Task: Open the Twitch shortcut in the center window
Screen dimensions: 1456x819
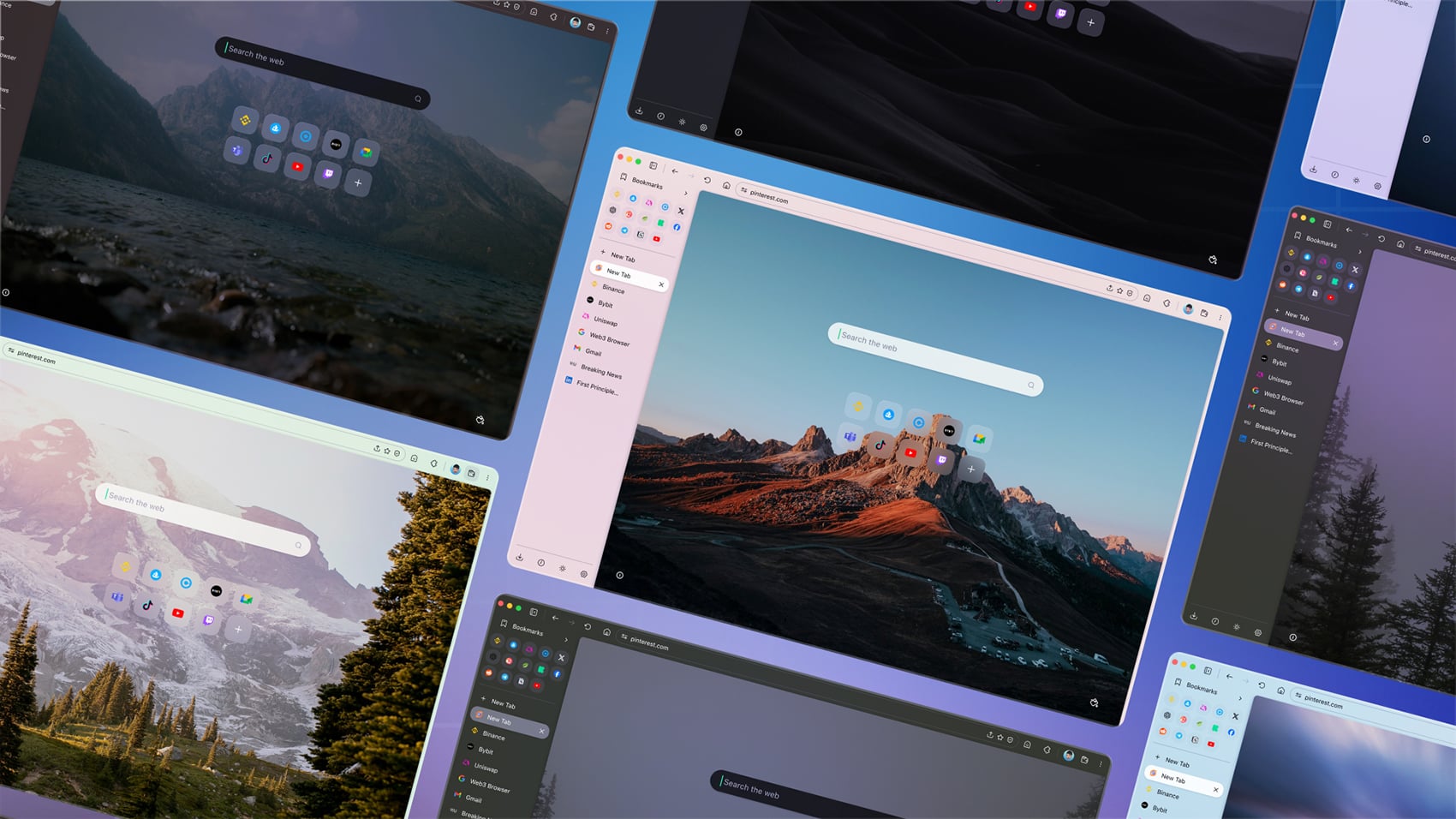Action: click(x=941, y=460)
